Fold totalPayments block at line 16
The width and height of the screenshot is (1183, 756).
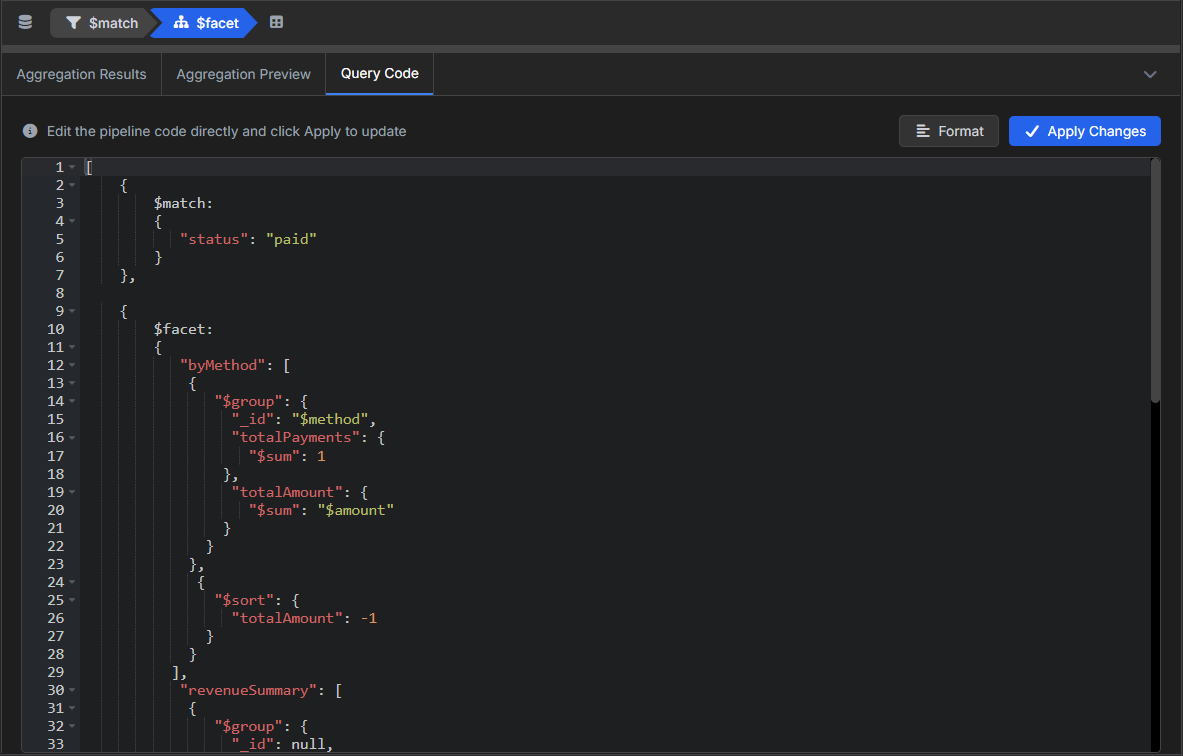pos(72,438)
